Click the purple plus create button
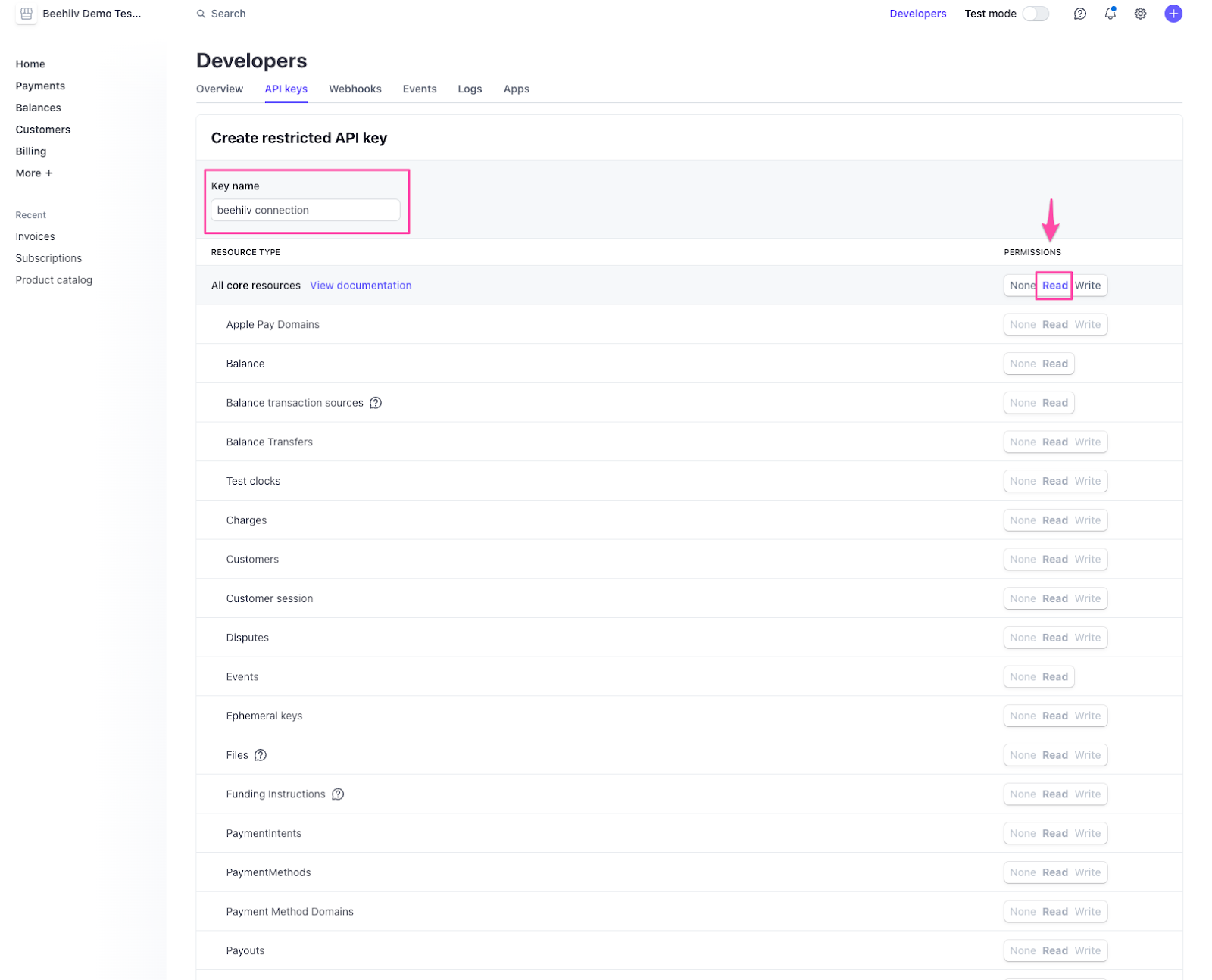1212x980 pixels. click(1173, 14)
